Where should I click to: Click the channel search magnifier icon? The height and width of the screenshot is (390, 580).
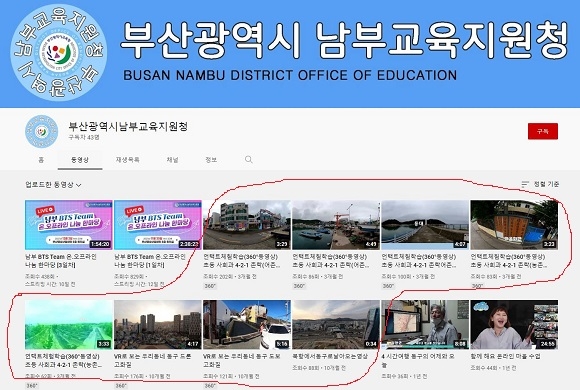point(249,159)
